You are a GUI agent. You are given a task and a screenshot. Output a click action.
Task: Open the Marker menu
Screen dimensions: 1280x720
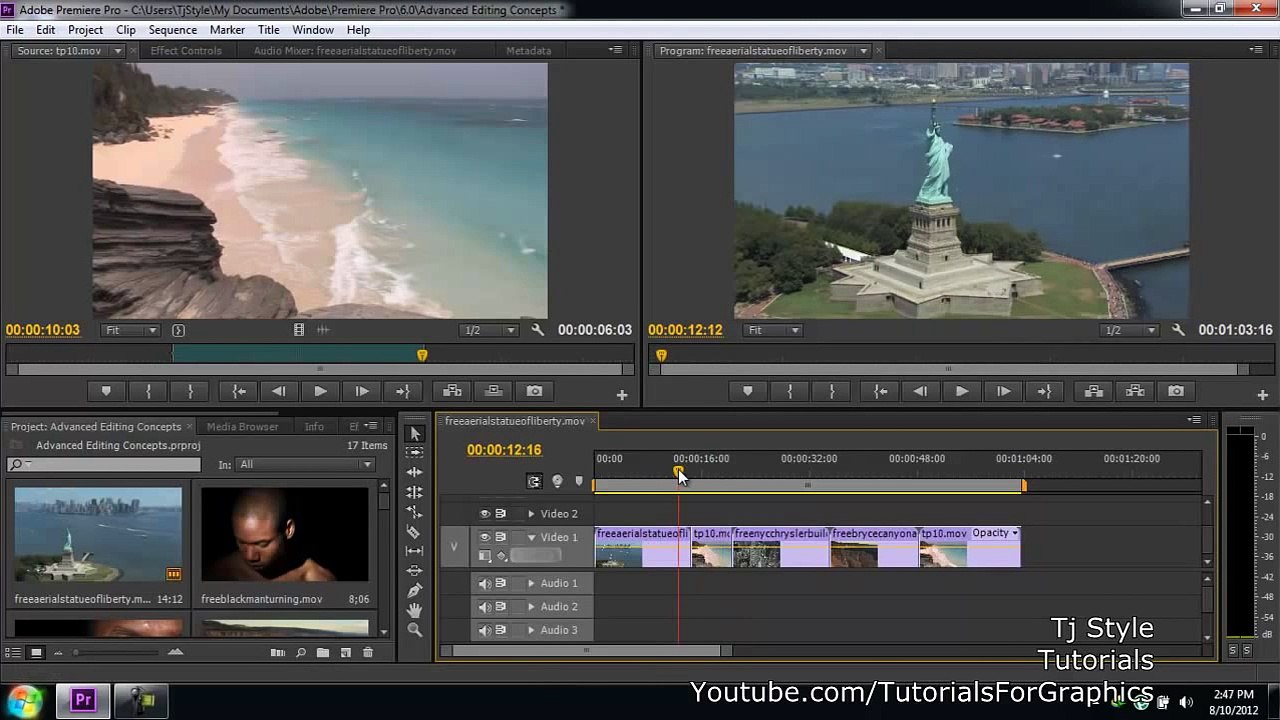tap(227, 30)
